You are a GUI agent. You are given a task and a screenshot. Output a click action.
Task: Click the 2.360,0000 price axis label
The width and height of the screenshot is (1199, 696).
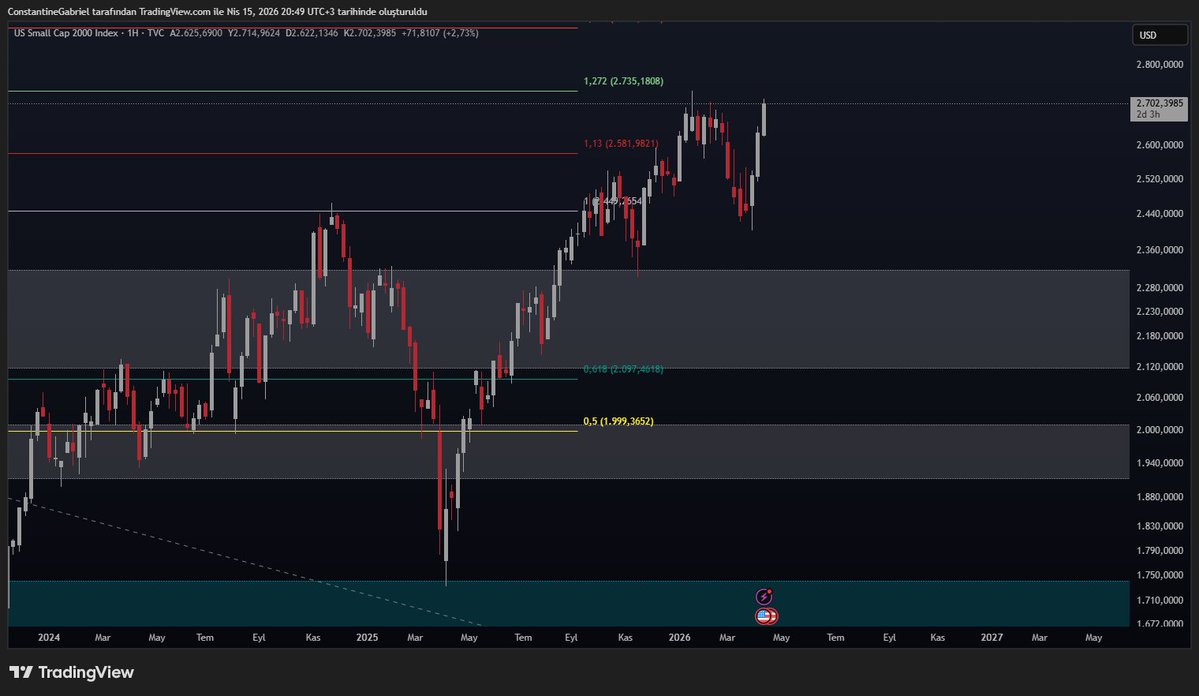(x=1159, y=250)
